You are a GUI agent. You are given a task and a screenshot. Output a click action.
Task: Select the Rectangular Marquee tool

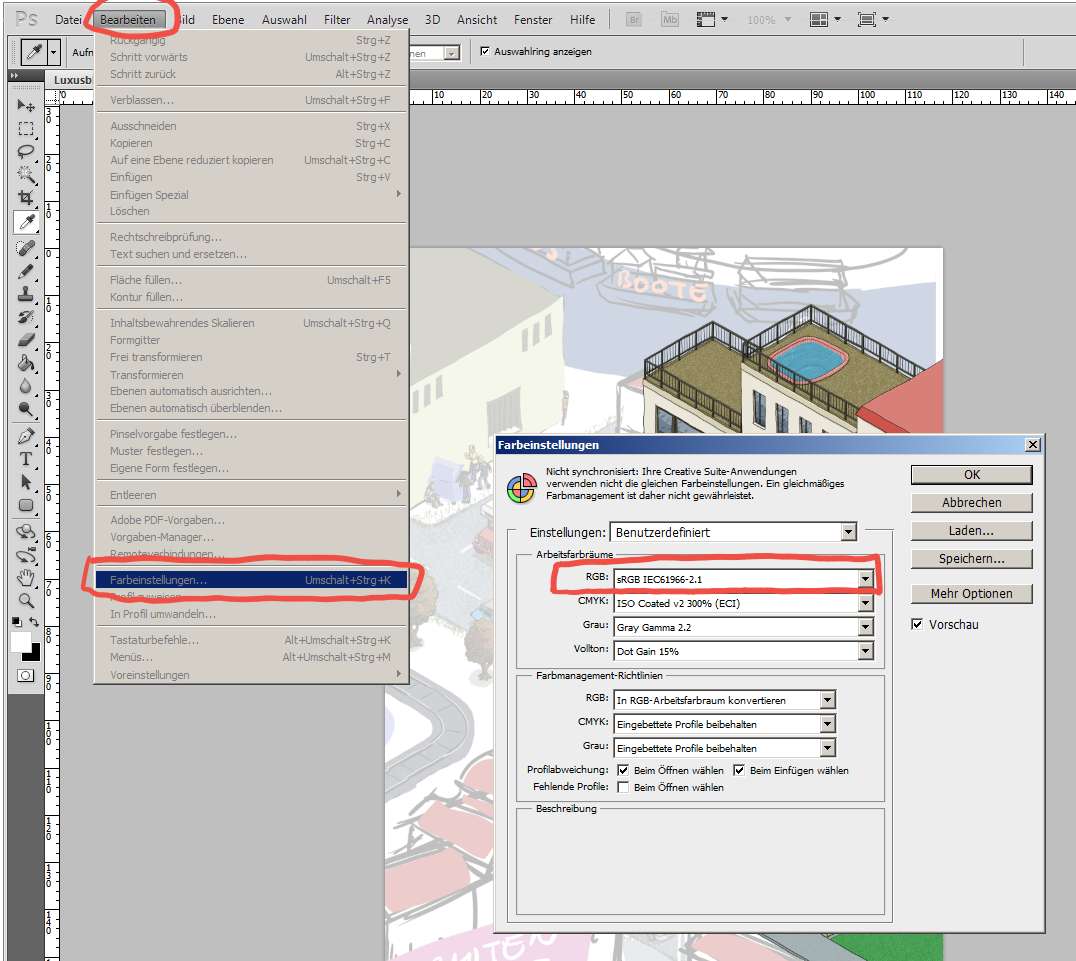(x=26, y=128)
